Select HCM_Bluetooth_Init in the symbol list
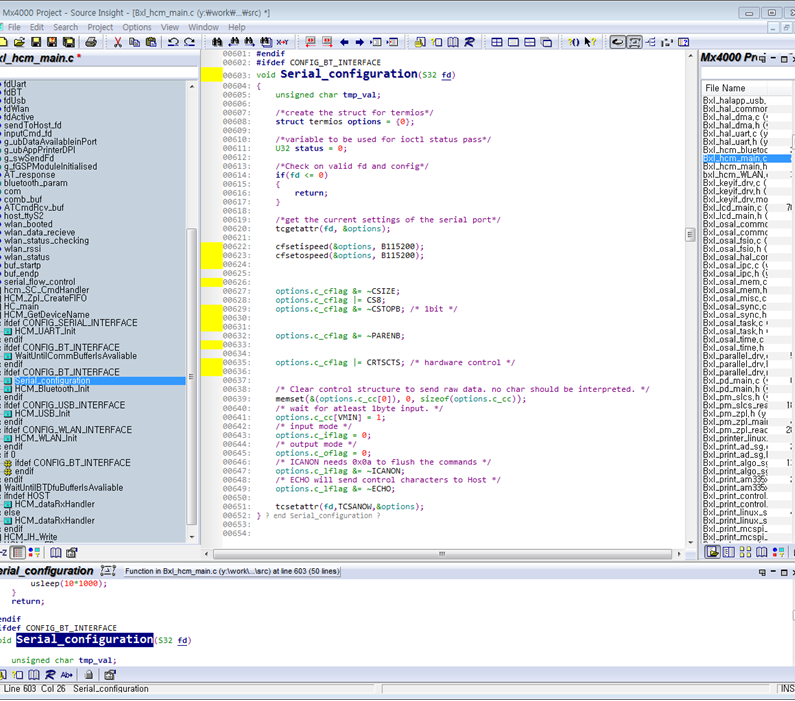Viewport: 795px width, 701px height. click(x=52, y=389)
